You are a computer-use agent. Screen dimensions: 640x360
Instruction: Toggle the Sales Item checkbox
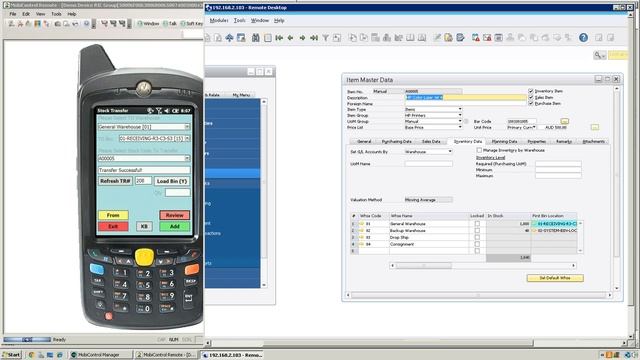(x=531, y=97)
